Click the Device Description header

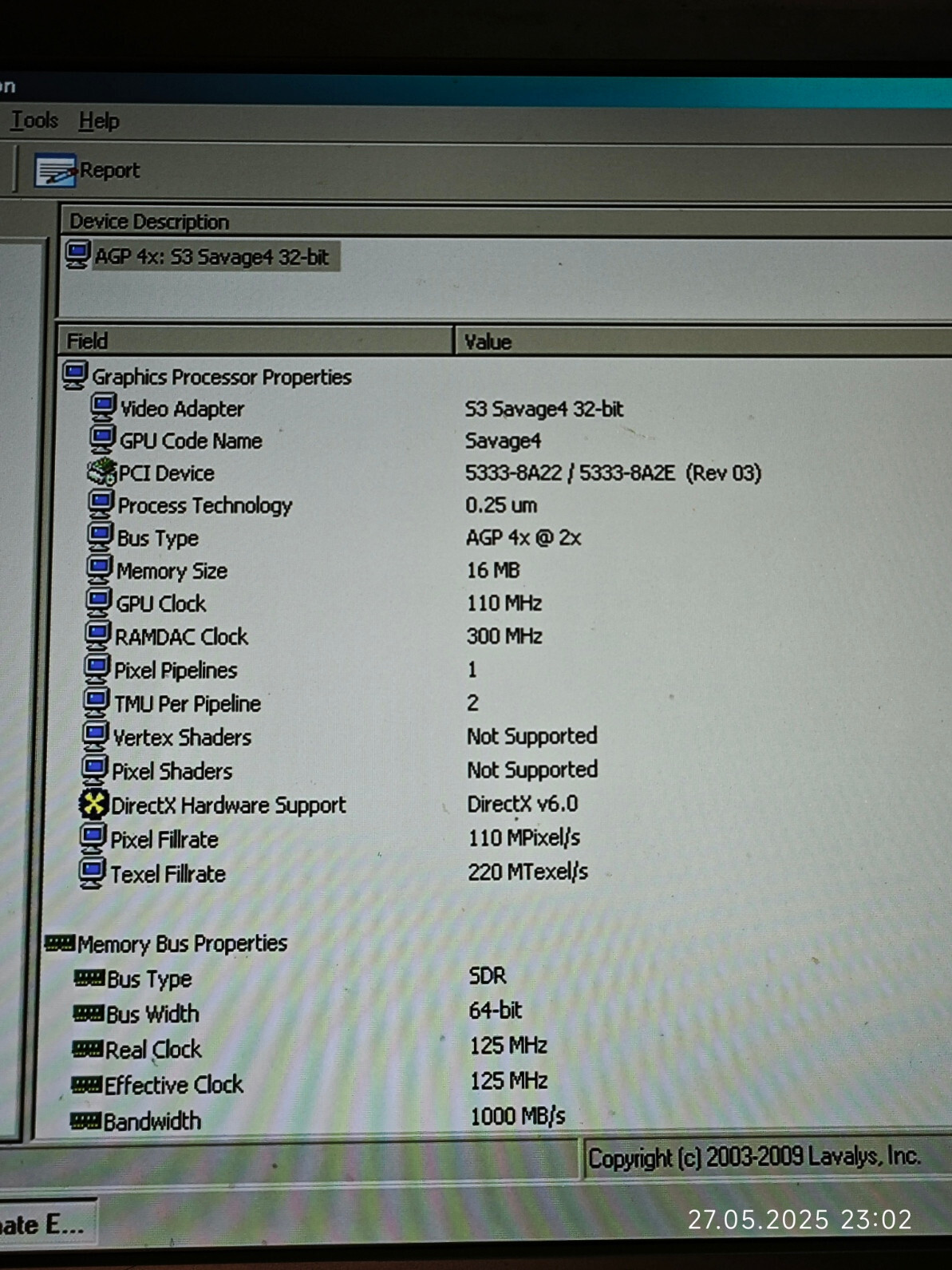506,221
